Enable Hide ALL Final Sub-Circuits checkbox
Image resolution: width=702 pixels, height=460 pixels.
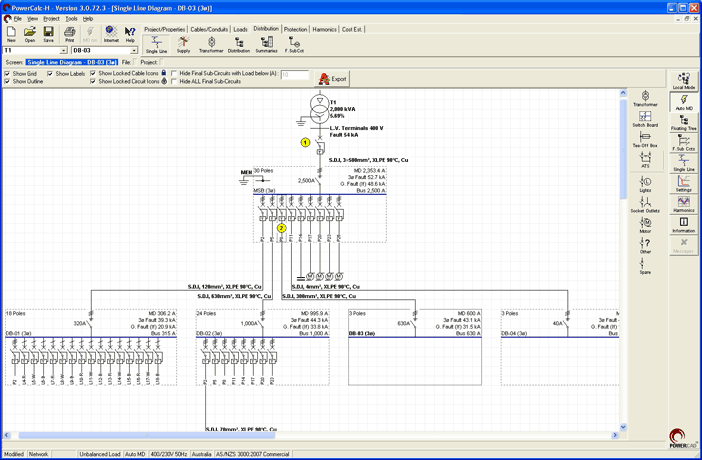174,82
